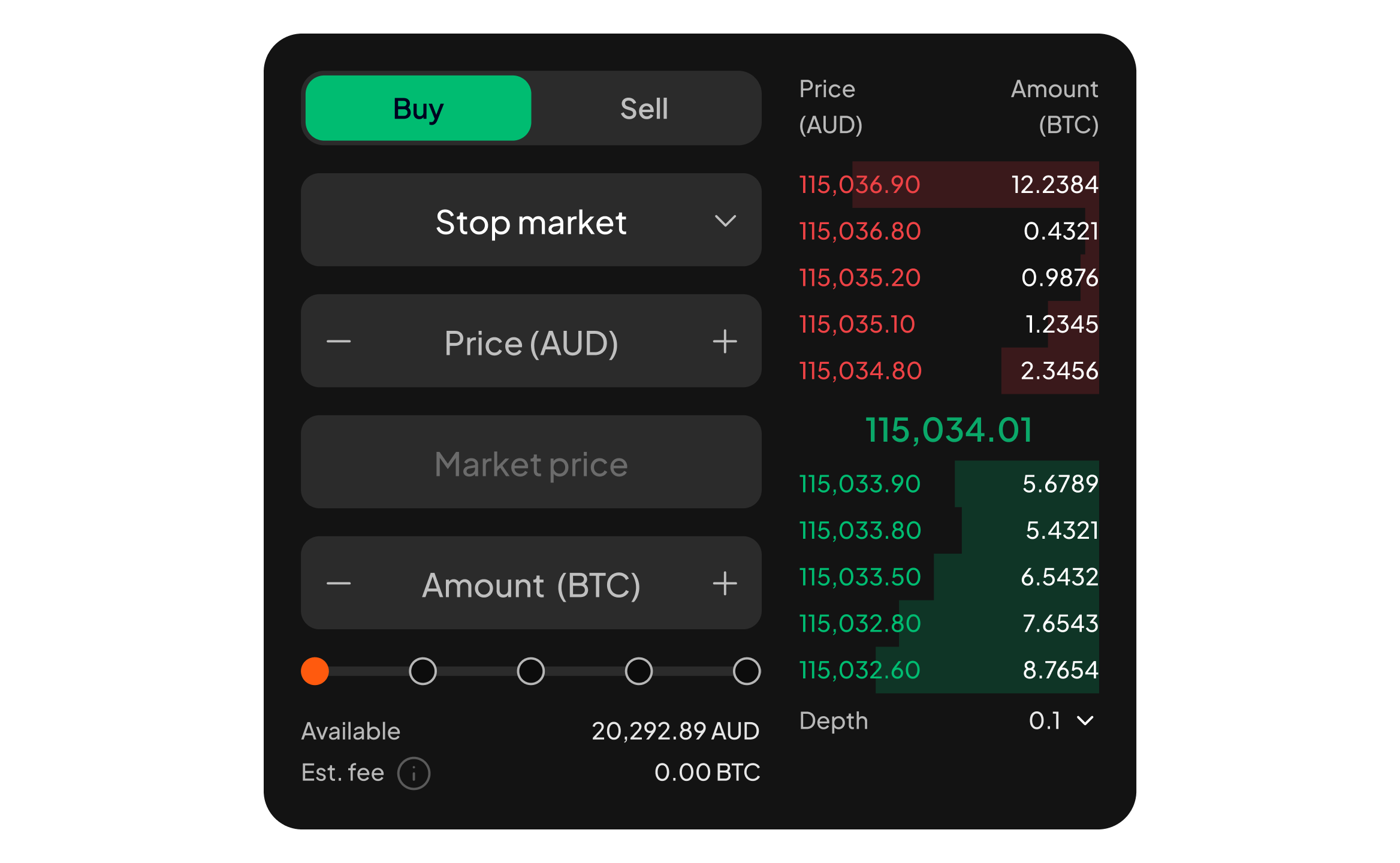Expand the Depth 0.1 dropdown
The height and width of the screenshot is (863, 1400).
[x=1061, y=720]
